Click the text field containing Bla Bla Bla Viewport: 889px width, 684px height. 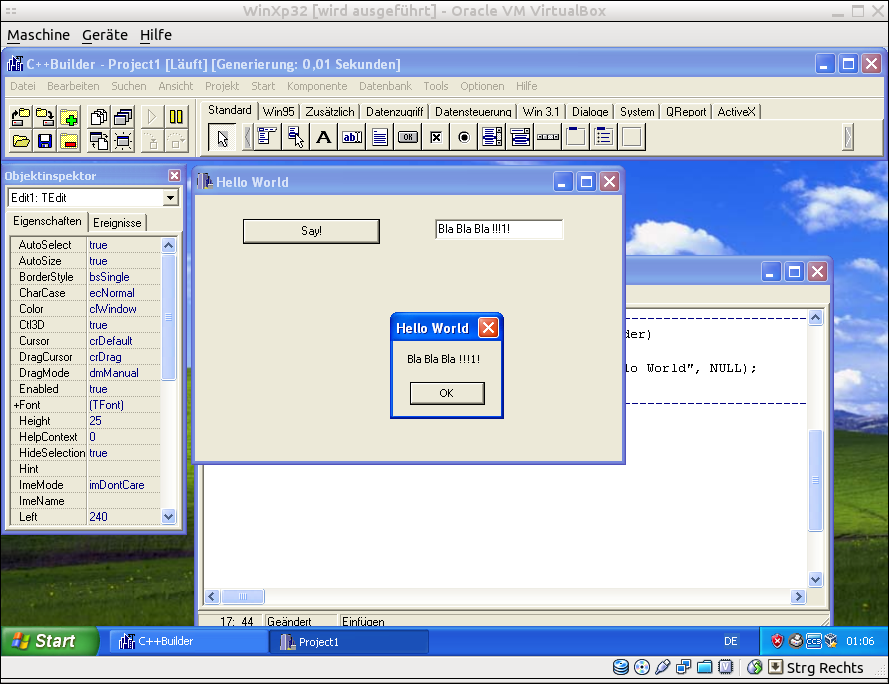(499, 229)
